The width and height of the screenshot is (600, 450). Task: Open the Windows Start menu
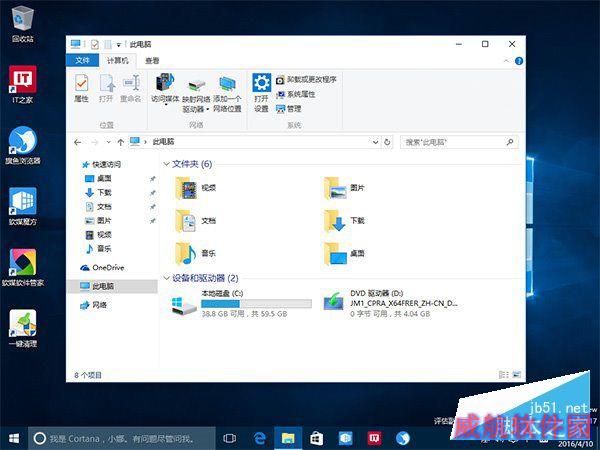(14, 439)
